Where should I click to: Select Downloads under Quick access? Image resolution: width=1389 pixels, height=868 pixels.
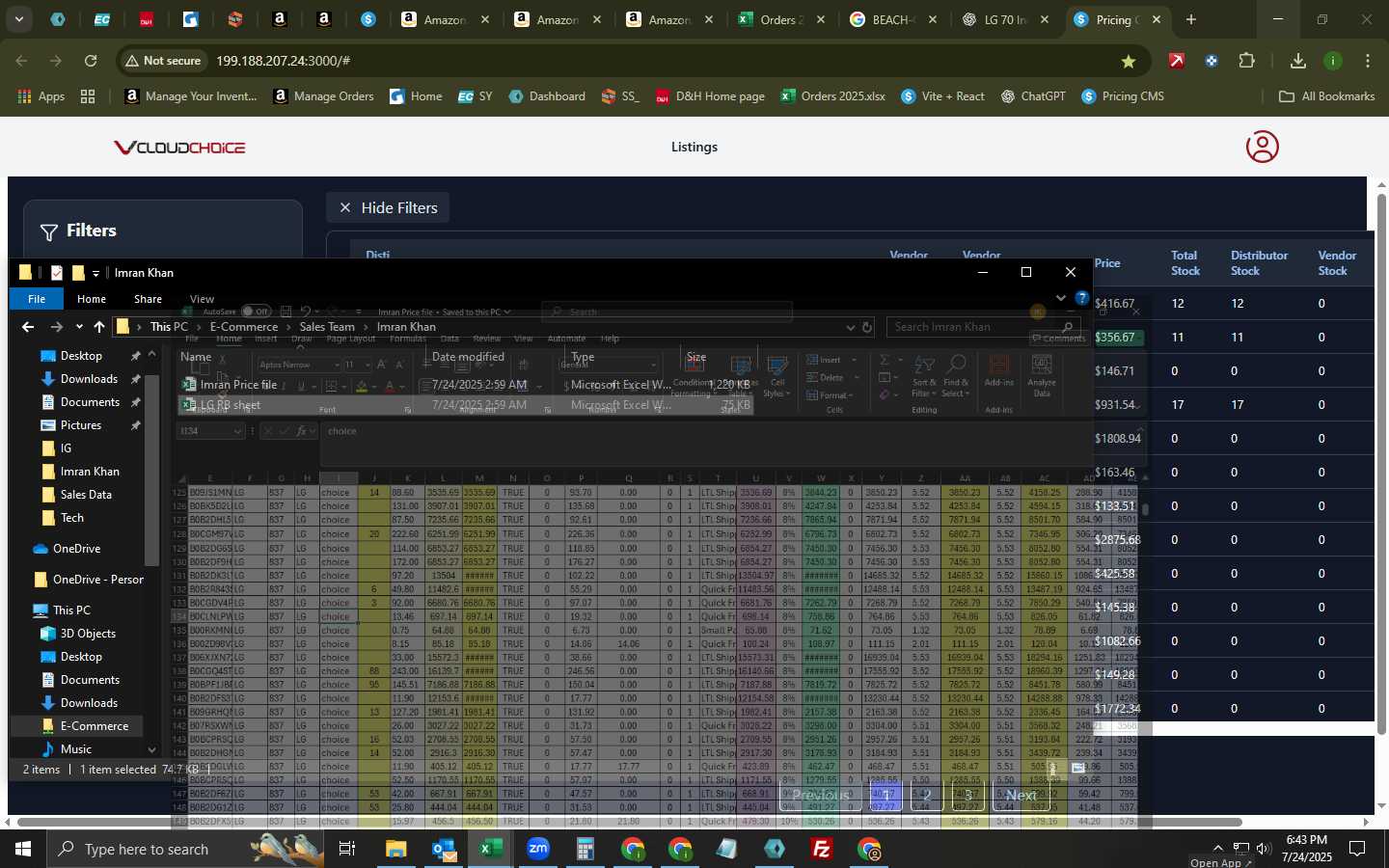[x=89, y=379]
